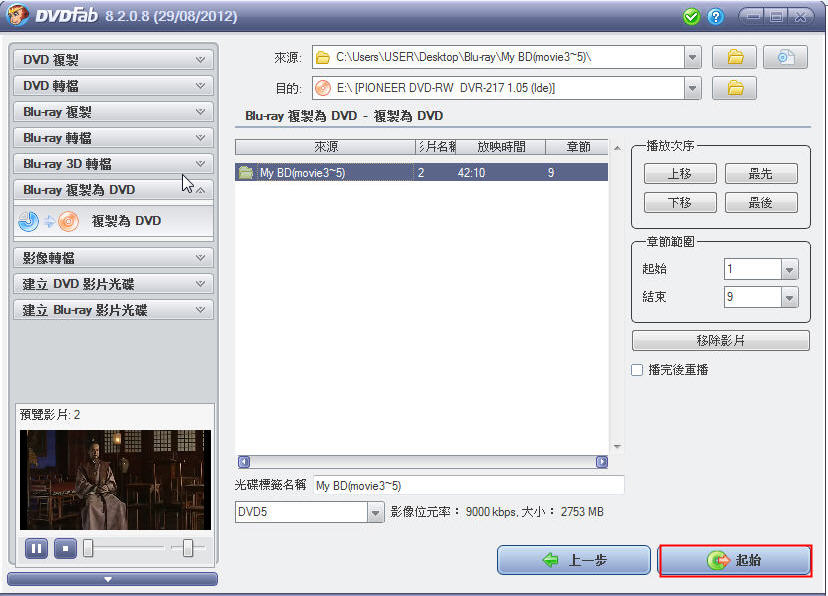Click the preview playback position slider
Screen dimensions: 828x596
point(125,548)
